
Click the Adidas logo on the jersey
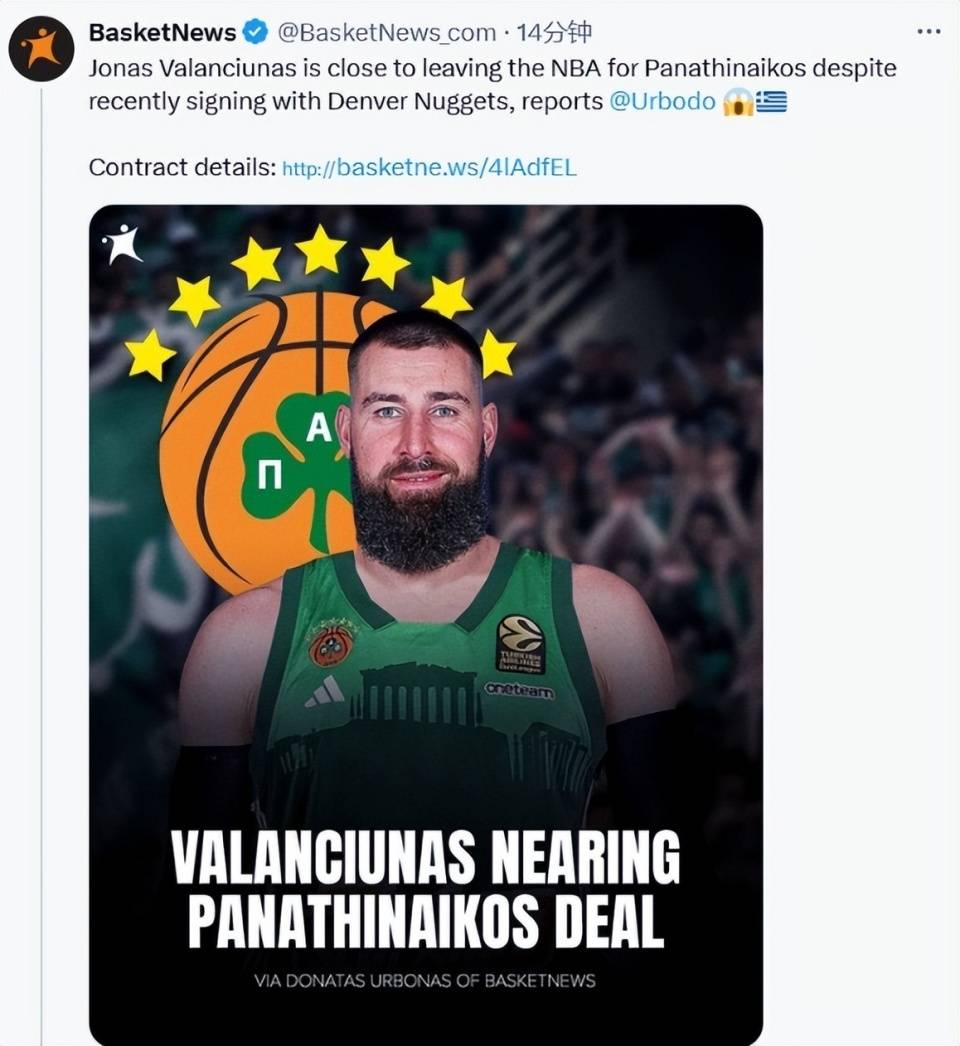coord(325,692)
